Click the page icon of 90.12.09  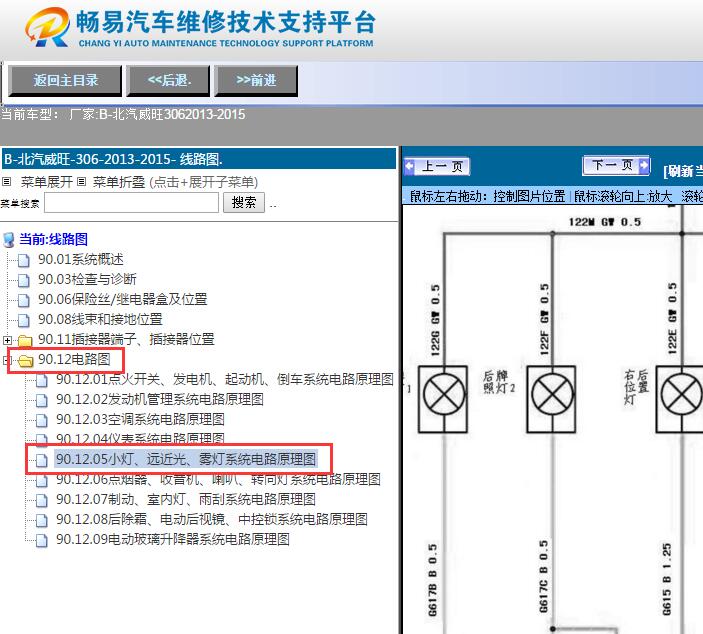(x=42, y=540)
